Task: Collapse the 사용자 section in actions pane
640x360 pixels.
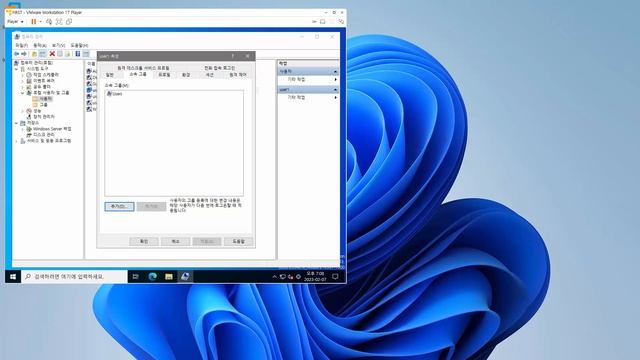Action: [x=335, y=71]
